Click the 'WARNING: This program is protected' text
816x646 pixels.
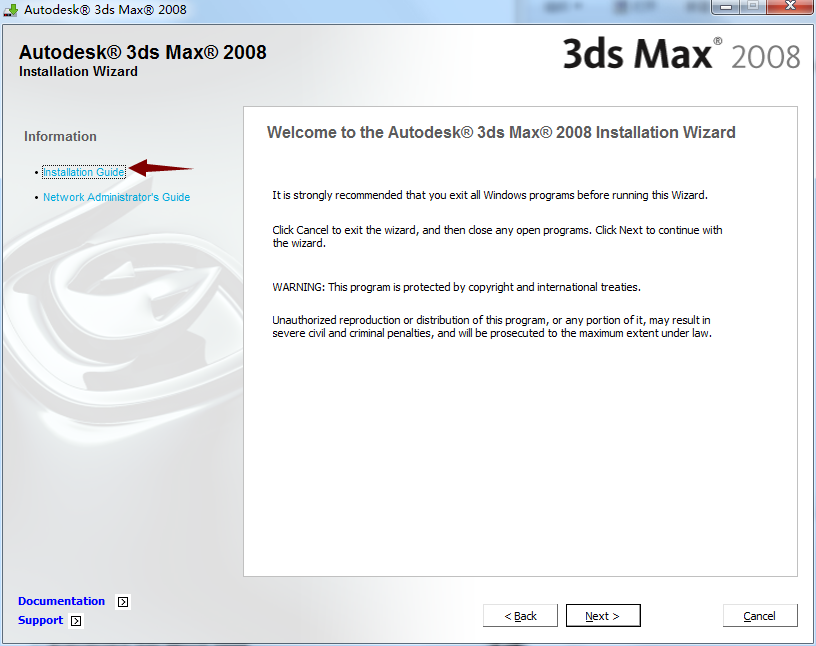[456, 287]
